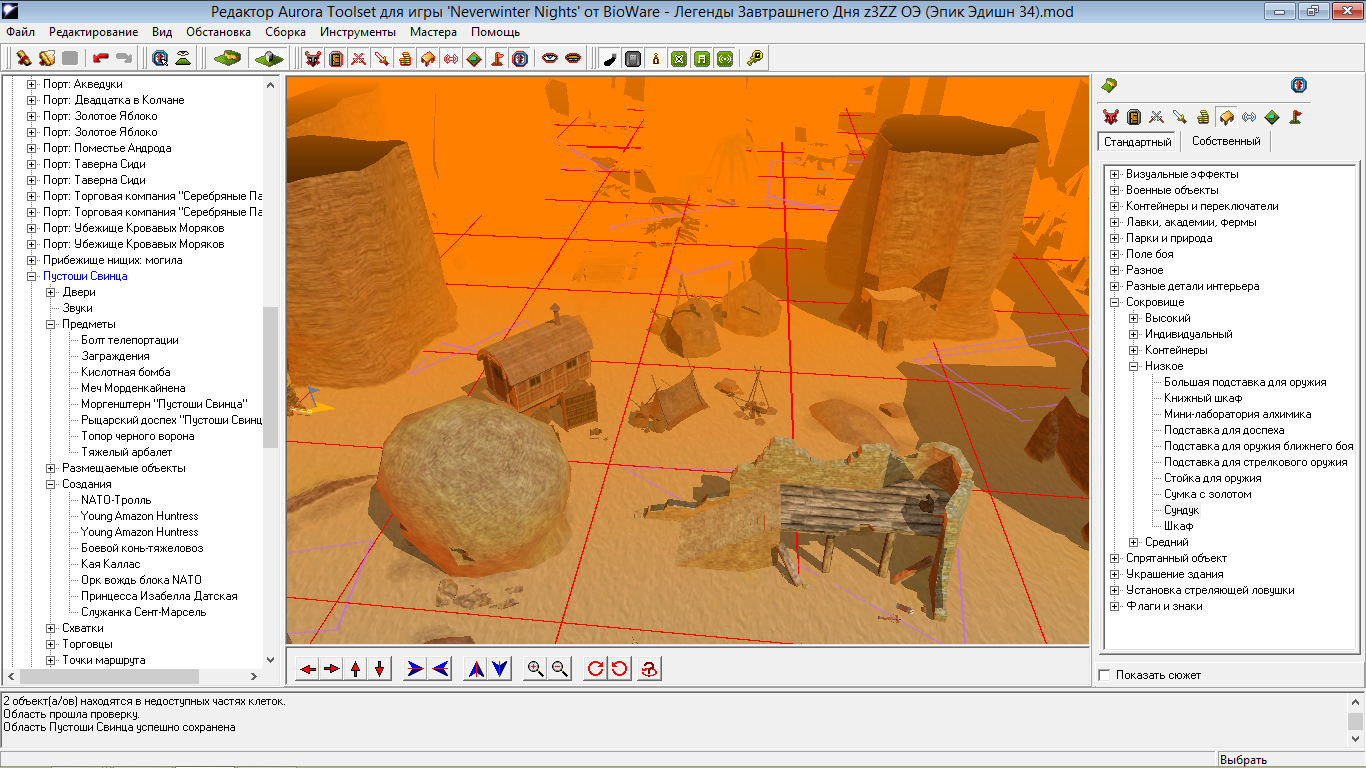Click the Zoom out magnifier below the viewport

[x=560, y=669]
